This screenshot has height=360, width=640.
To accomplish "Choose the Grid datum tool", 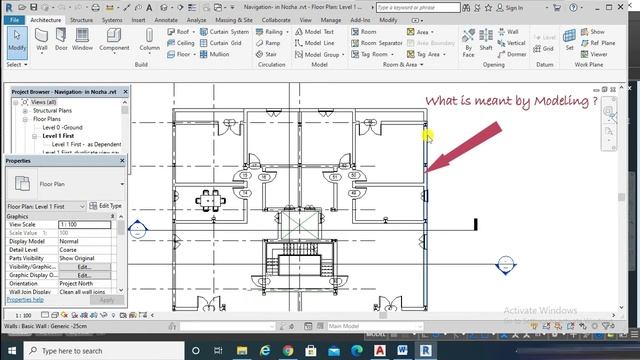I will 543,49.
